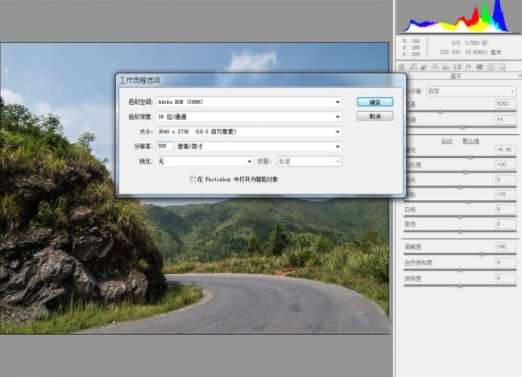Open the Detail sharpening panel icon
522x377 pixels.
coord(424,67)
